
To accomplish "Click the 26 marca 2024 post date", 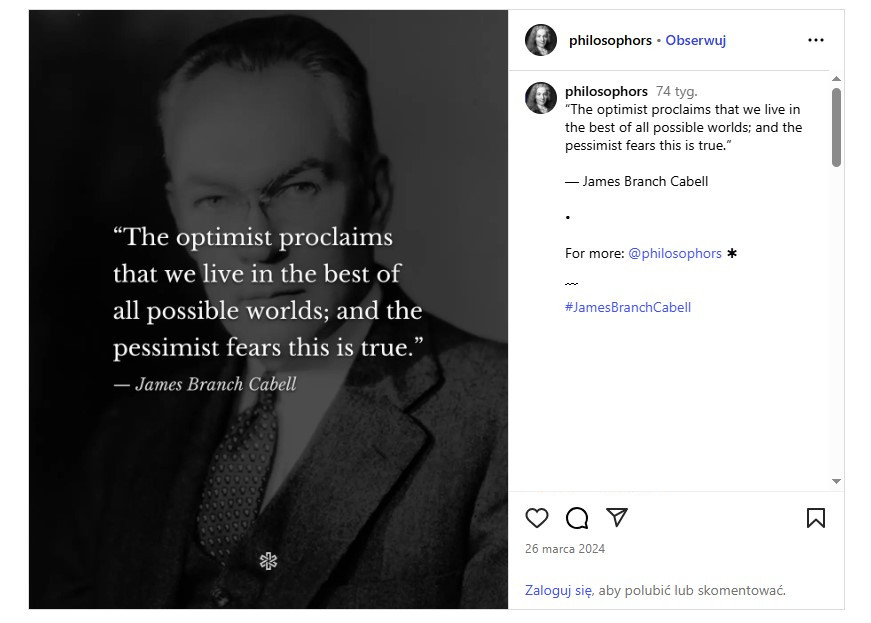I will [x=565, y=549].
